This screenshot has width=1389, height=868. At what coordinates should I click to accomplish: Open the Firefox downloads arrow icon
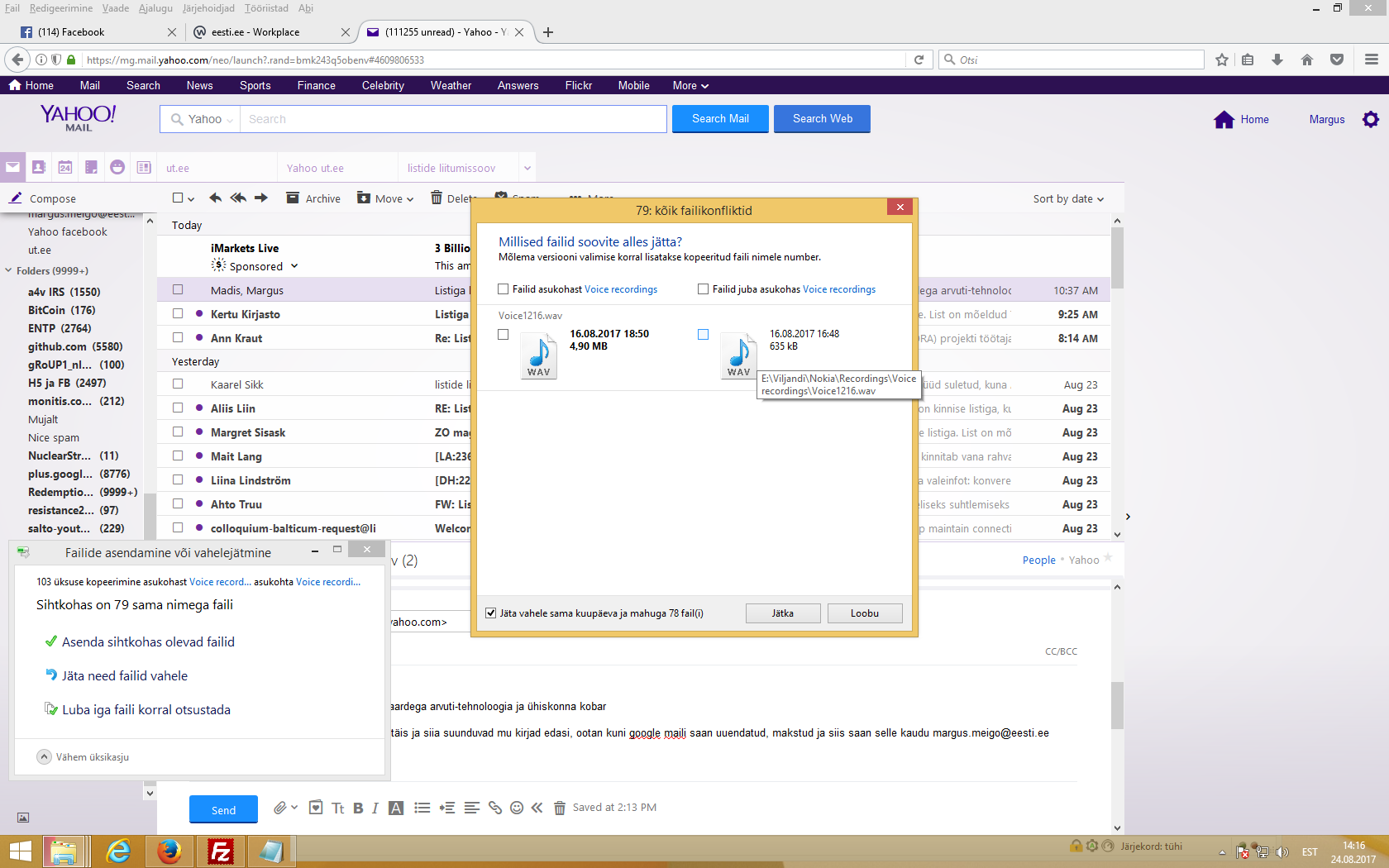[x=1277, y=60]
